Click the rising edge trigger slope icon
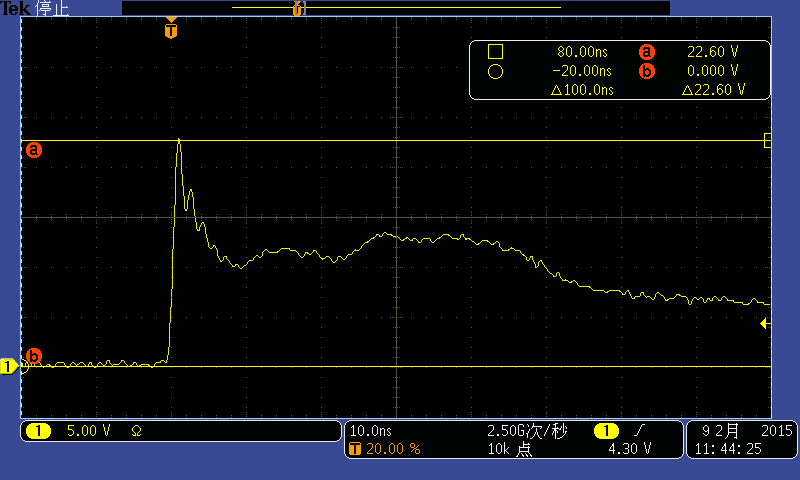The image size is (800, 480). coord(639,431)
